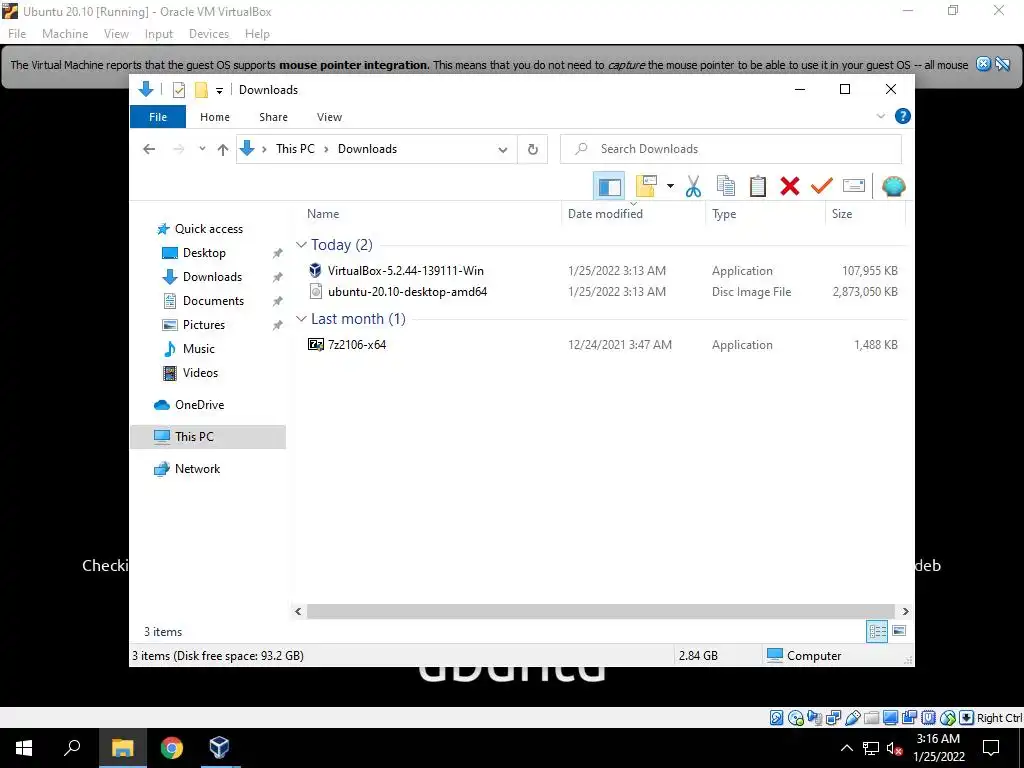Expand the folder options dropdown arrow
Viewport: 1024px width, 768px height.
pos(670,186)
